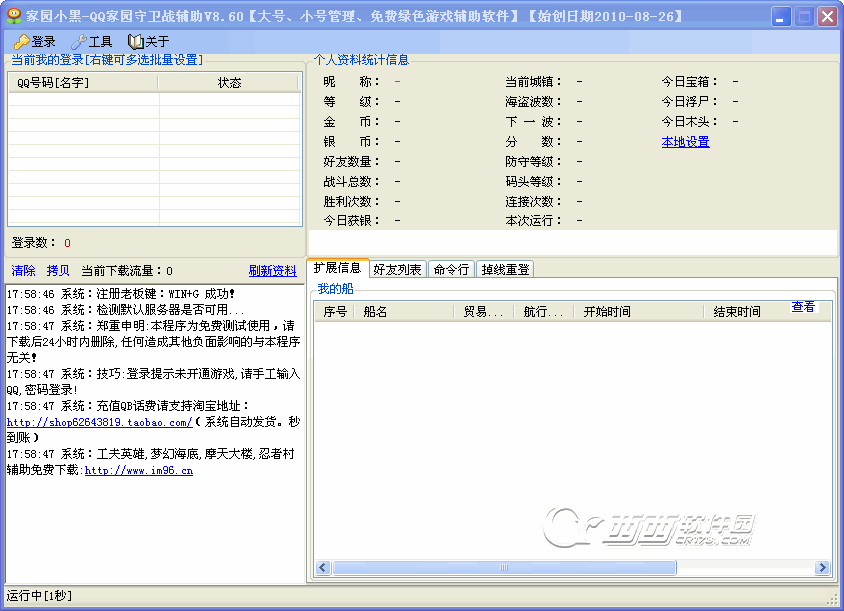
Task: Click the 航行... column header
Action: pos(544,312)
